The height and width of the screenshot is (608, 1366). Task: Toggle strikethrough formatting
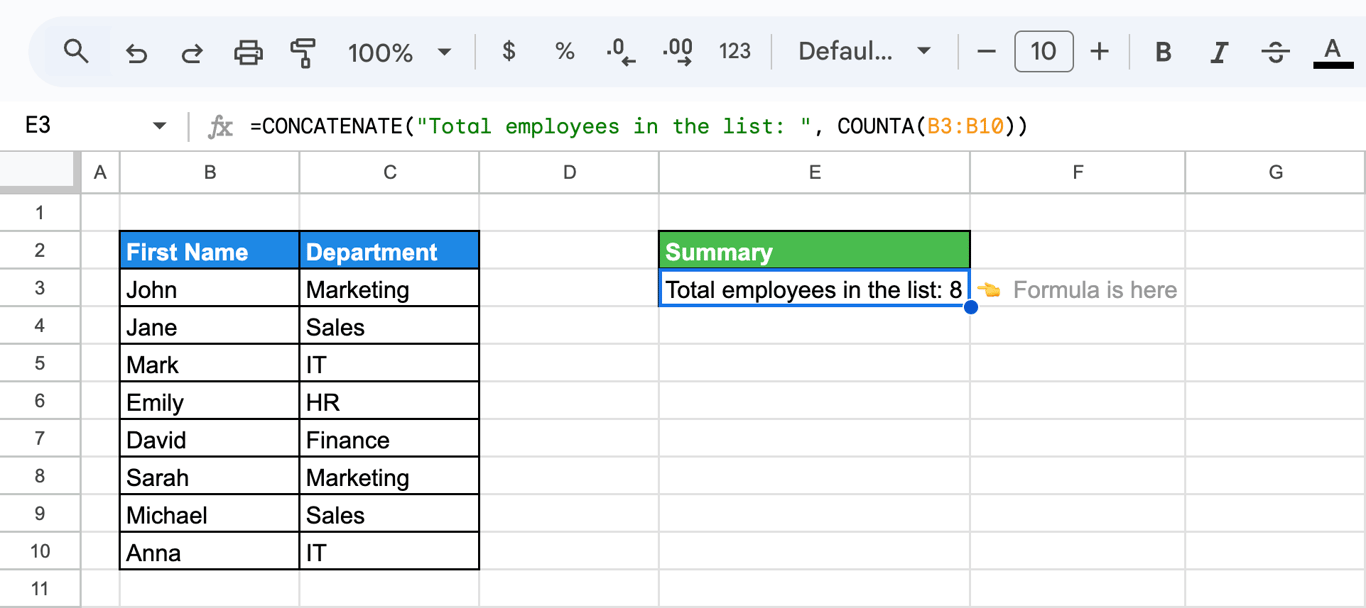1275,52
